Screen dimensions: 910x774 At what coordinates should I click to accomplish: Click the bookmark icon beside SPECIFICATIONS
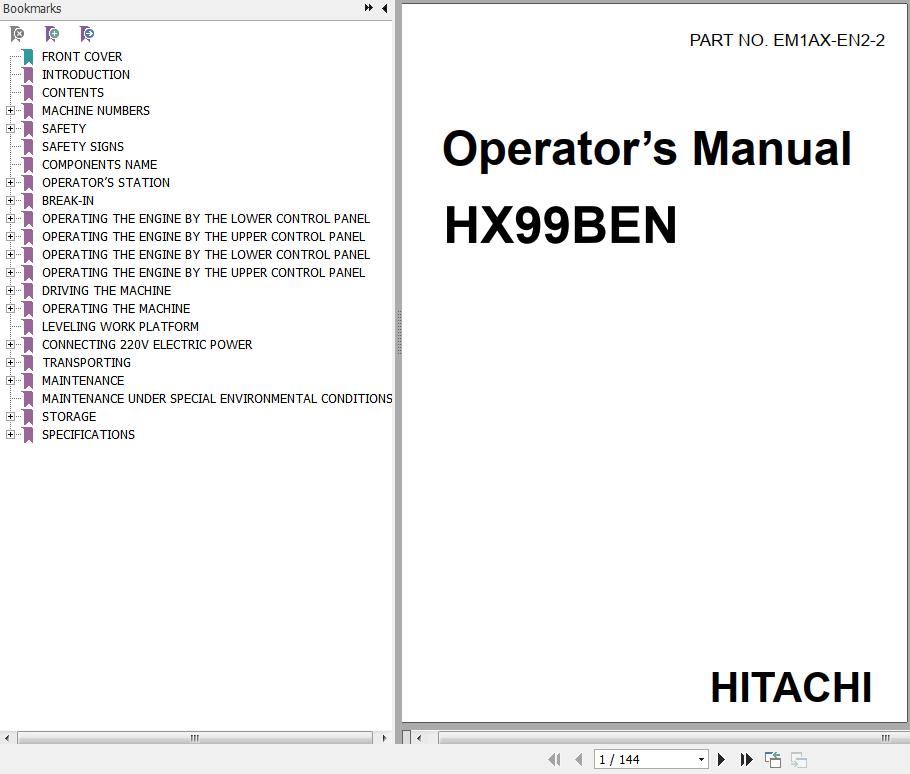pyautogui.click(x=28, y=435)
